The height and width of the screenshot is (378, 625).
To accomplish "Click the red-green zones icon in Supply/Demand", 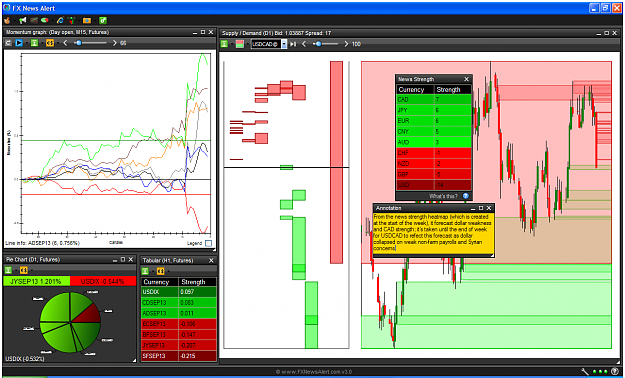I will coord(240,44).
